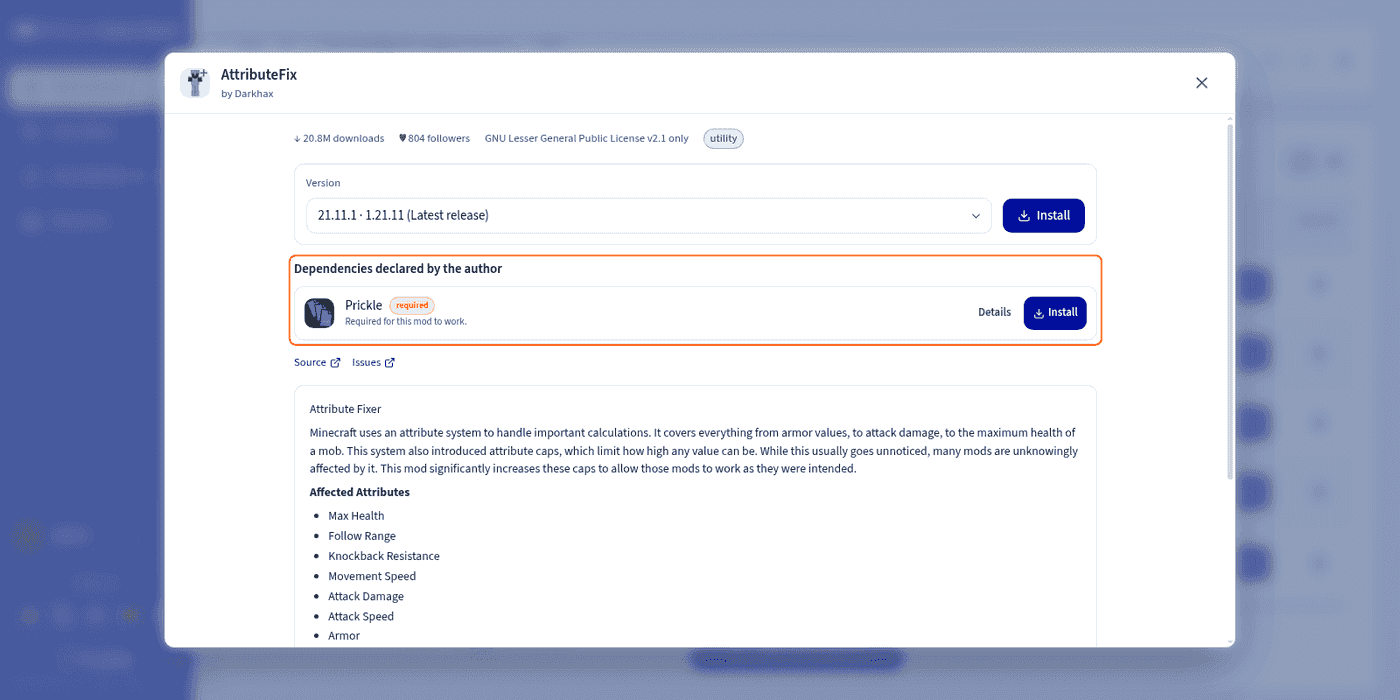
Task: Open the version dropdown 21.11.1
Action: pyautogui.click(x=648, y=215)
